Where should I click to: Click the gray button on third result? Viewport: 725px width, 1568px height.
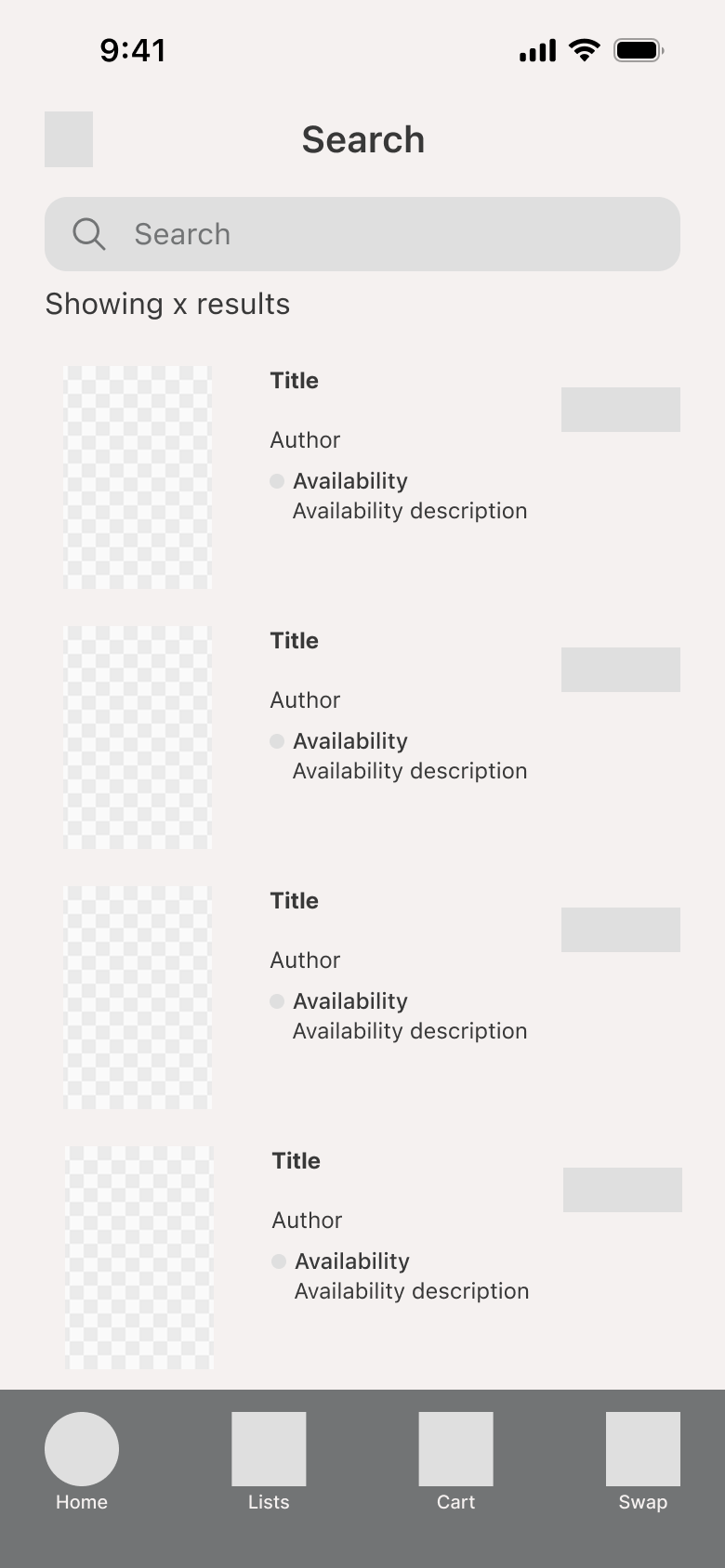621,930
